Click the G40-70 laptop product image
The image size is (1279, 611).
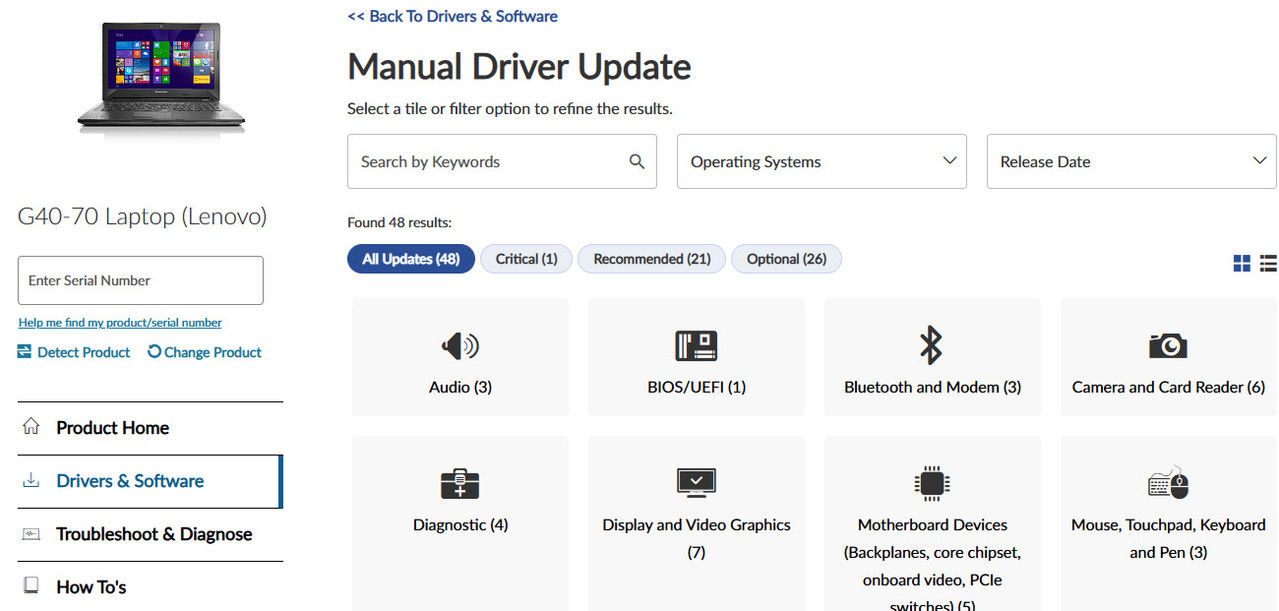(160, 78)
